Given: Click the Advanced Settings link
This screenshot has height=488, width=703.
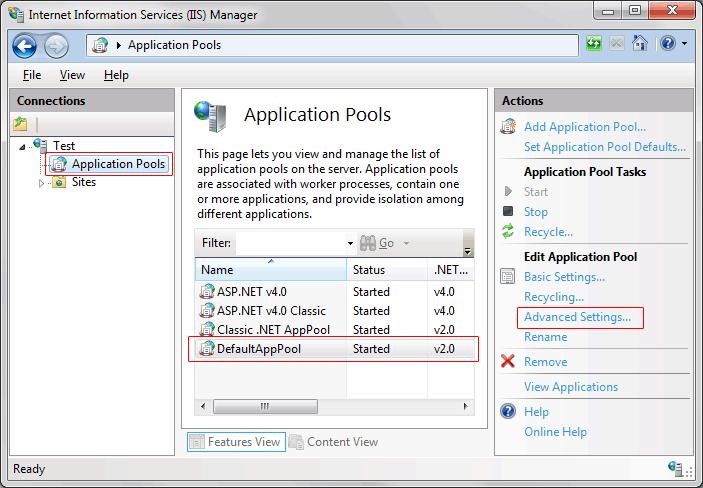Looking at the screenshot, I should [x=577, y=317].
